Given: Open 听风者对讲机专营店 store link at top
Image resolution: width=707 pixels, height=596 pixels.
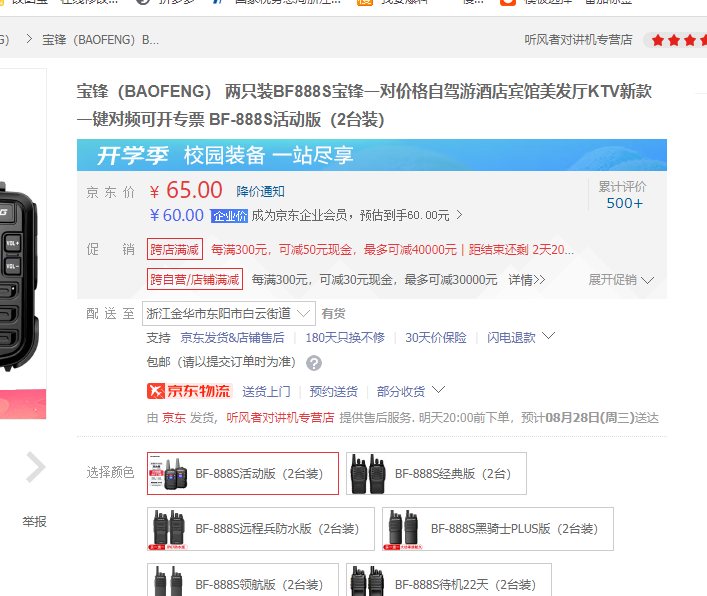Looking at the screenshot, I should point(578,40).
